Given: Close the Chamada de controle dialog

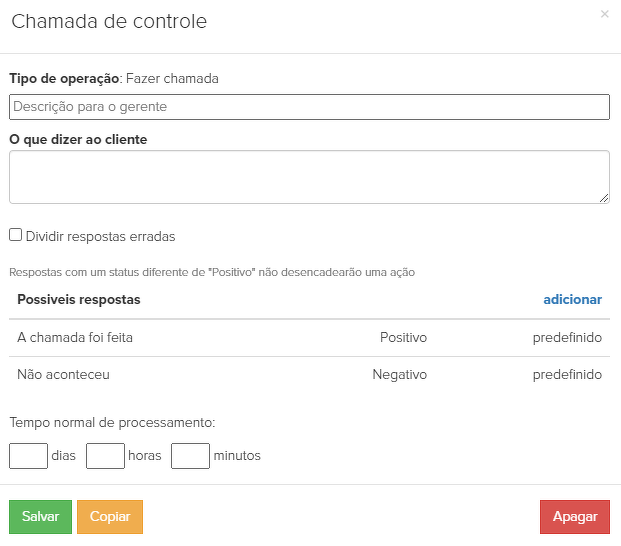Looking at the screenshot, I should [x=604, y=14].
